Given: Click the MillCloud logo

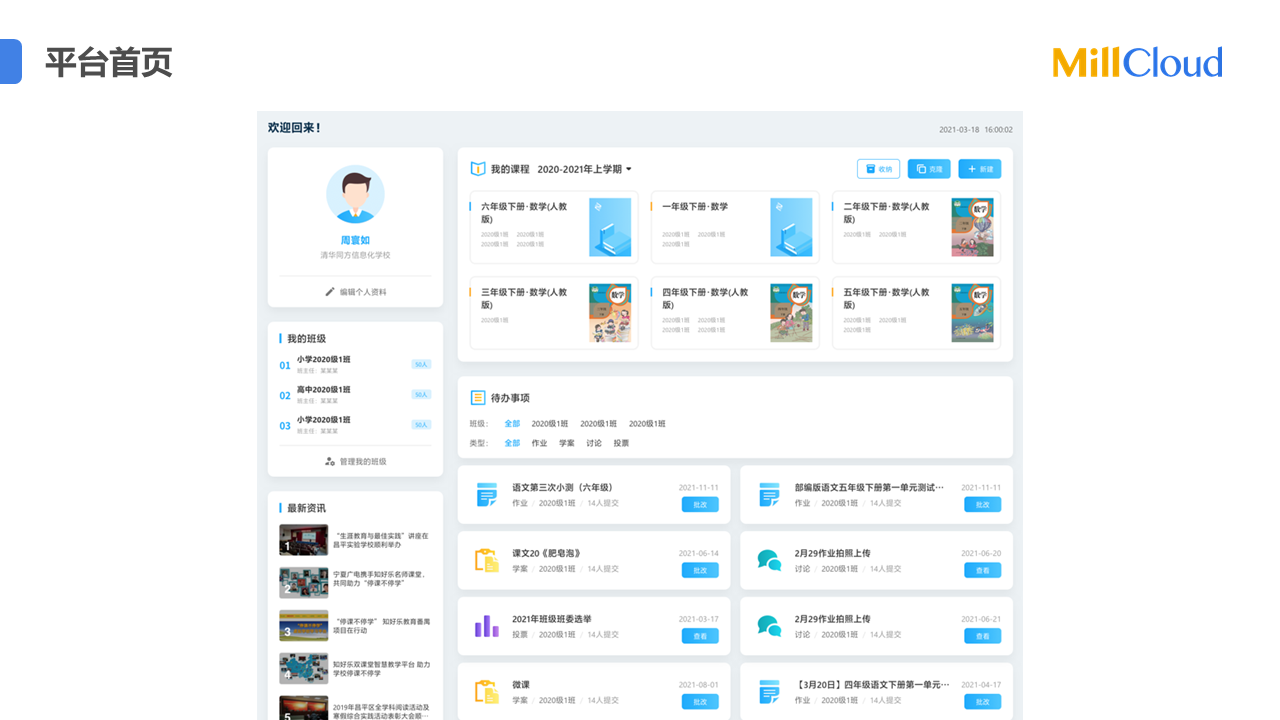Looking at the screenshot, I should [1137, 63].
